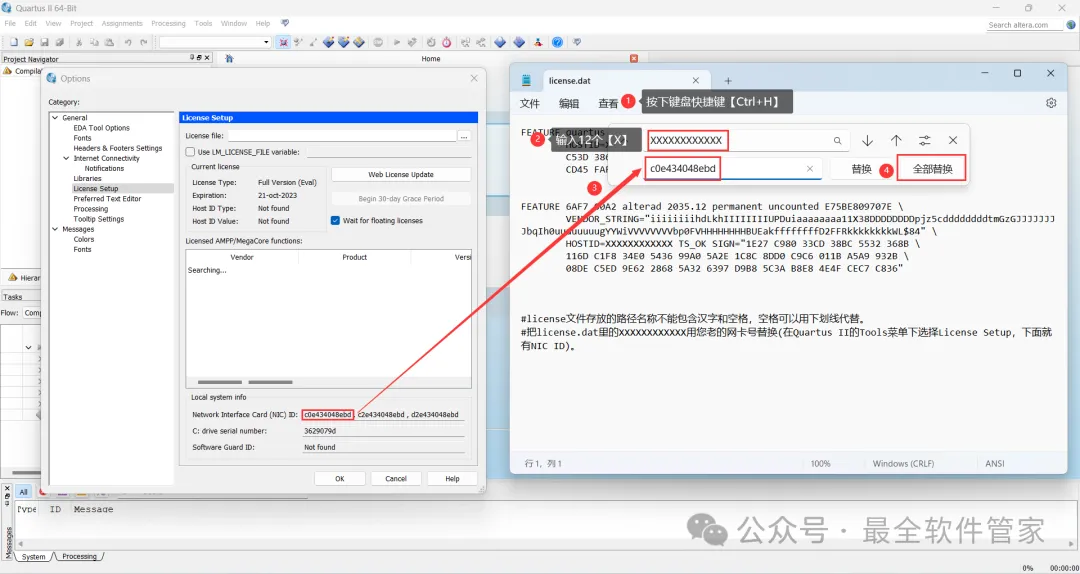Open the toolbar project dropdown list
This screenshot has width=1080, height=574.
click(x=267, y=42)
